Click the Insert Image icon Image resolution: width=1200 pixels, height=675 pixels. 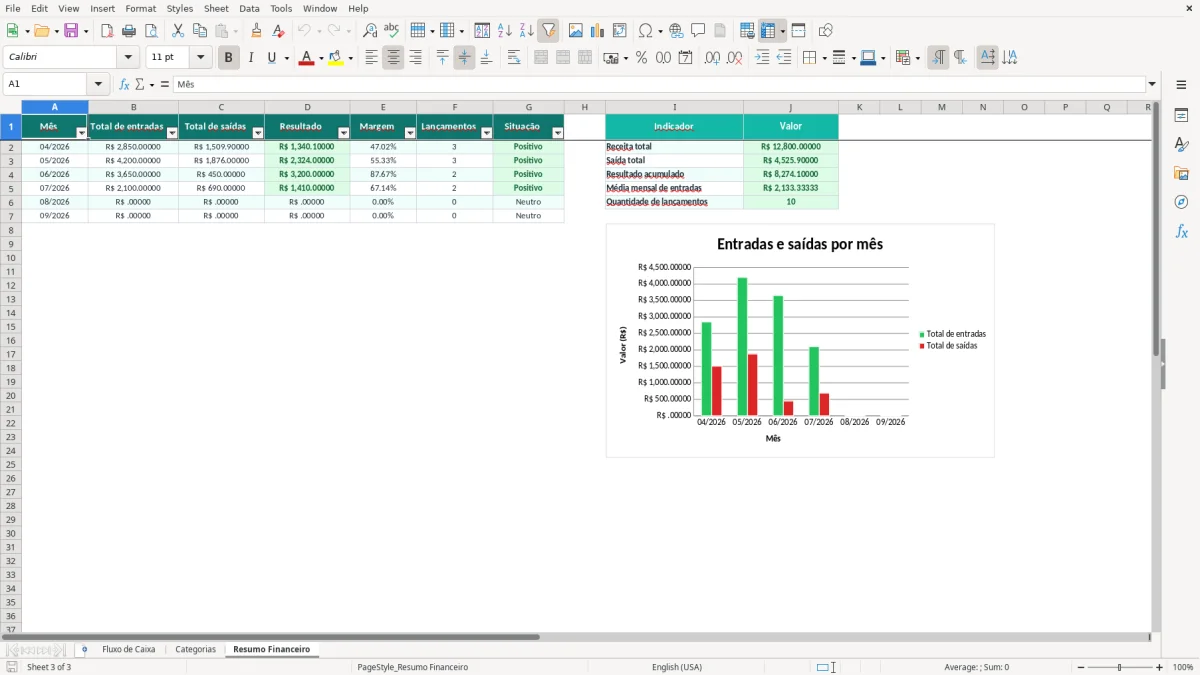[x=576, y=31]
